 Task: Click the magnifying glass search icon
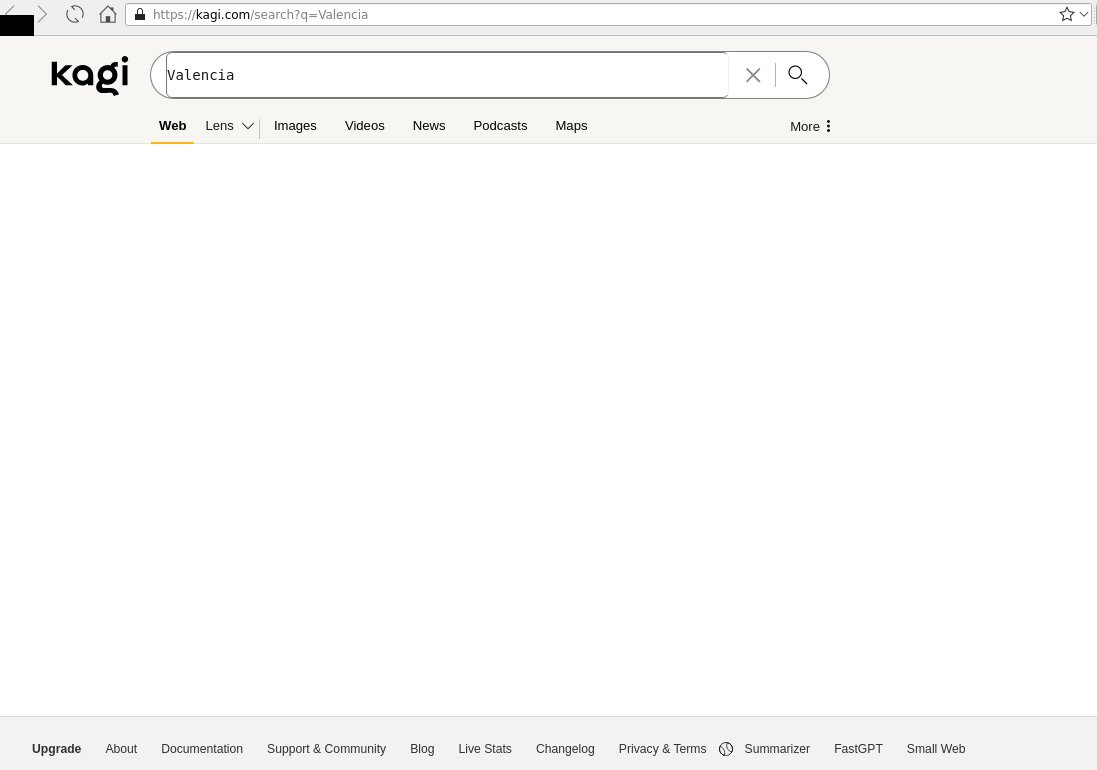tap(798, 75)
